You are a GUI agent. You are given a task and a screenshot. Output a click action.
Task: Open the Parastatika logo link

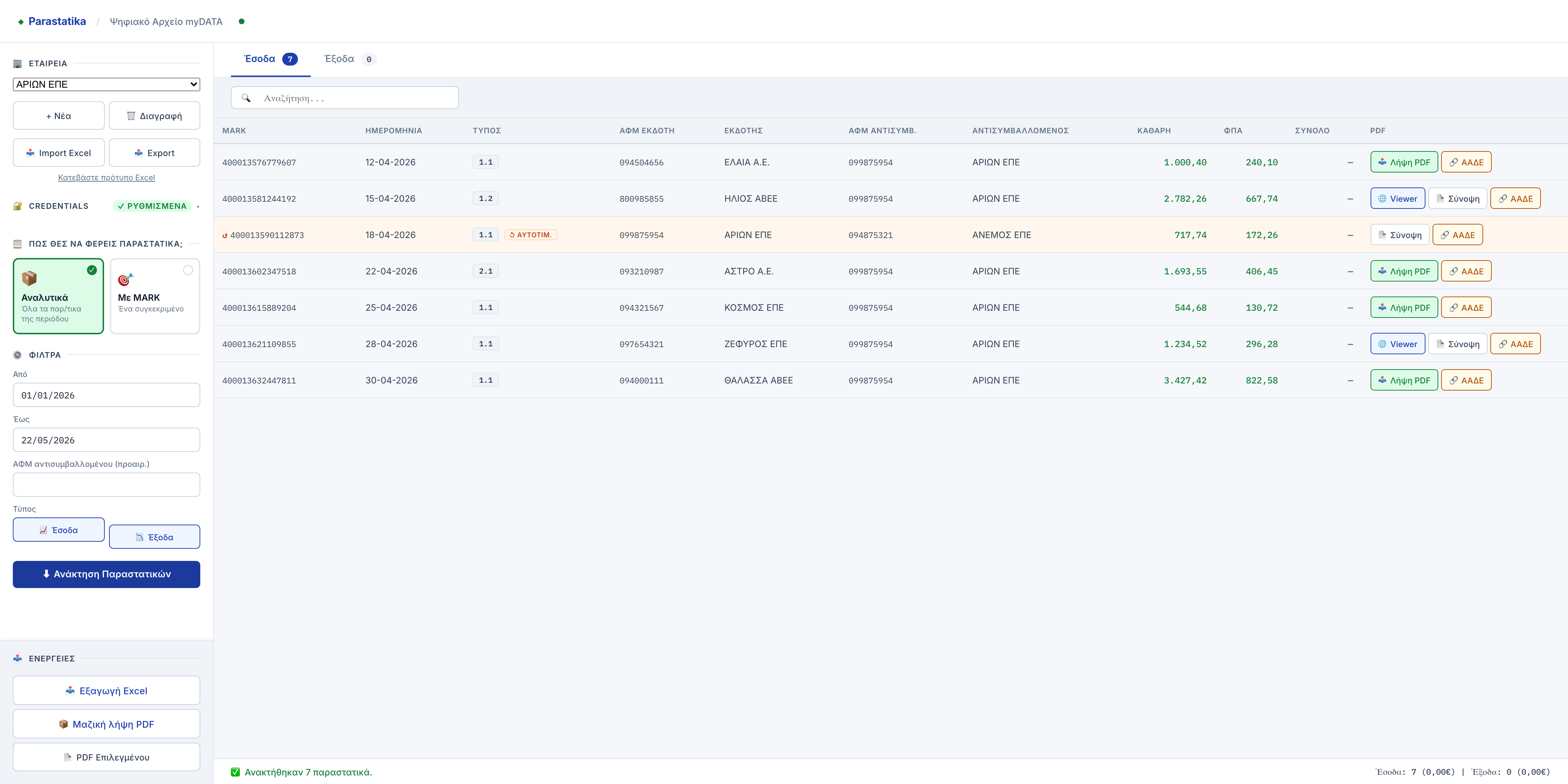[52, 21]
